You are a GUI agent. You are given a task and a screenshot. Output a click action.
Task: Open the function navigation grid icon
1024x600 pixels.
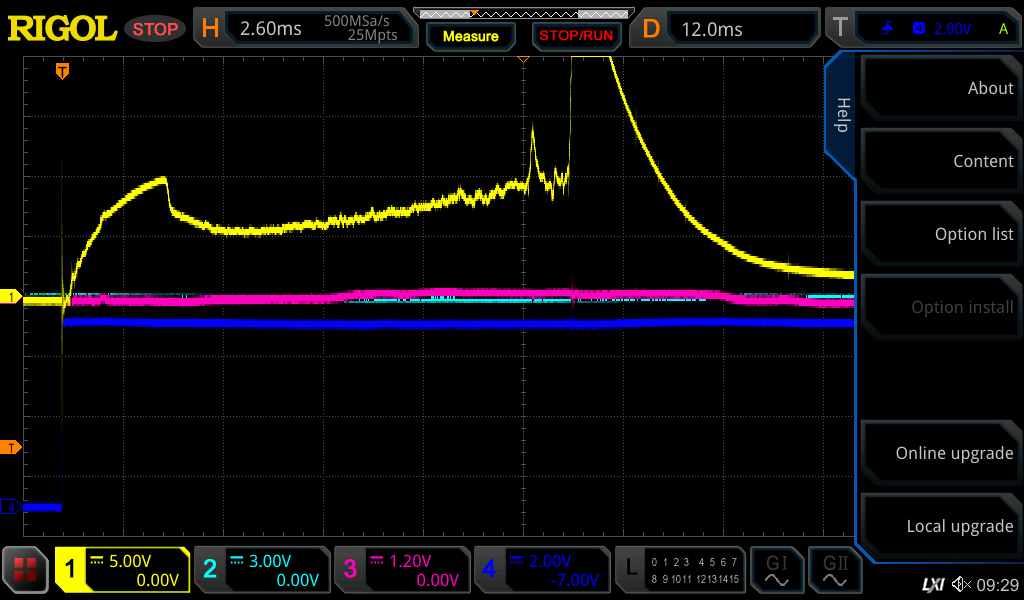pyautogui.click(x=26, y=570)
